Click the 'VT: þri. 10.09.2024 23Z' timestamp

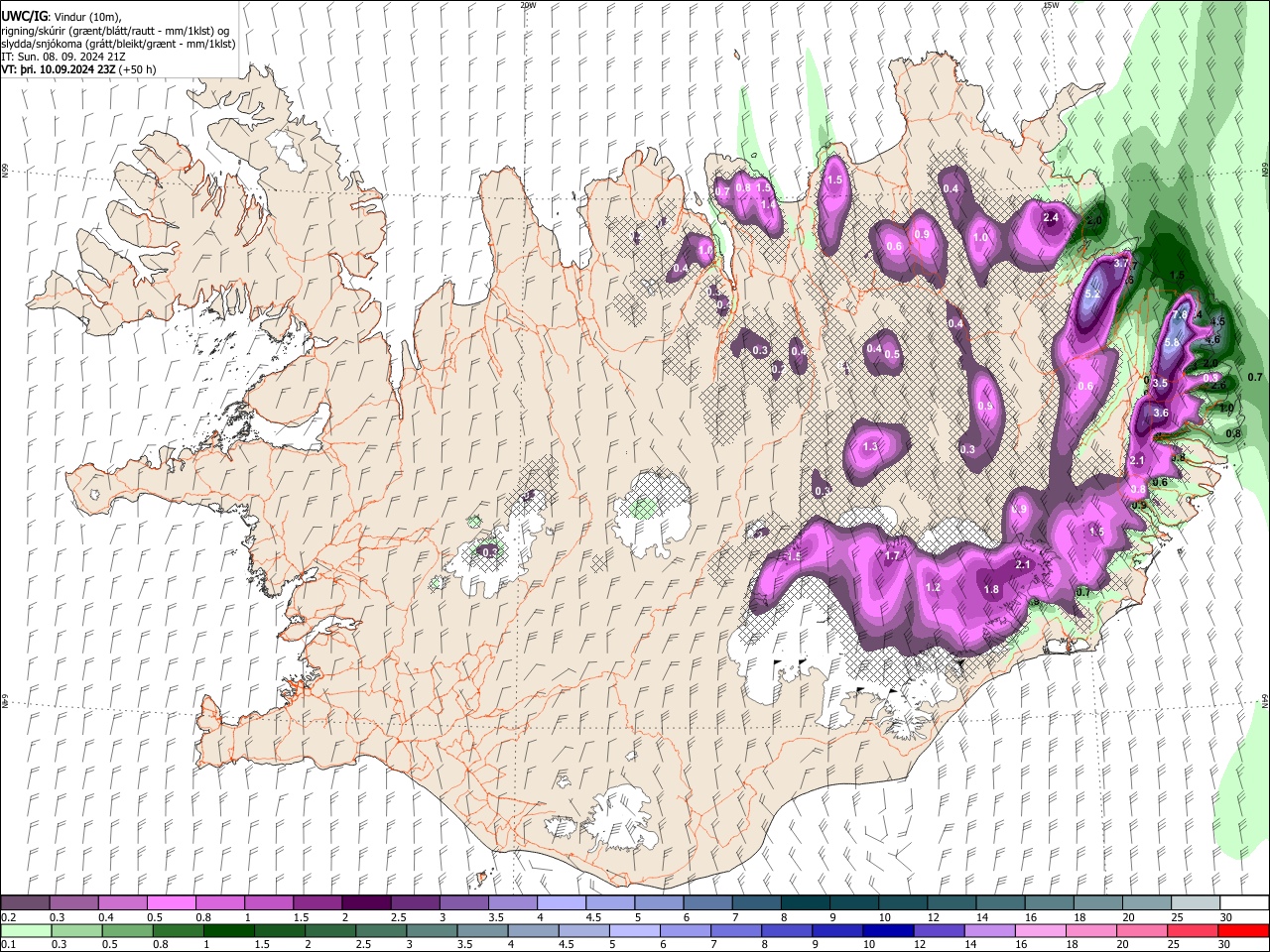tap(58, 69)
